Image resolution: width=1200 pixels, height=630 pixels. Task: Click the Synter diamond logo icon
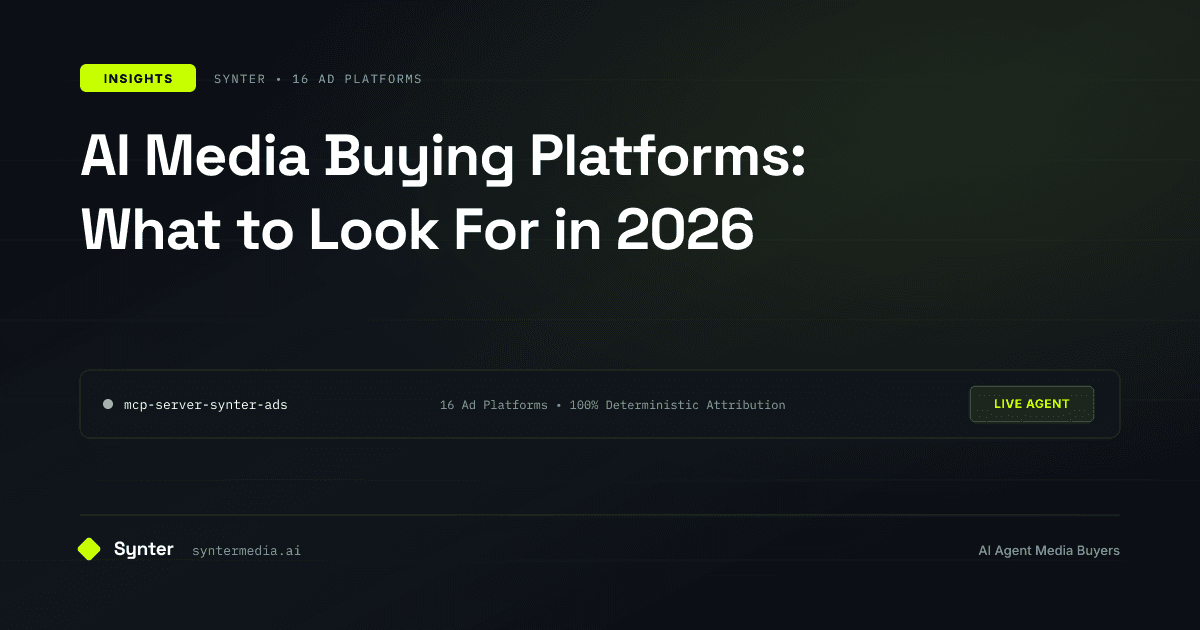tap(89, 549)
